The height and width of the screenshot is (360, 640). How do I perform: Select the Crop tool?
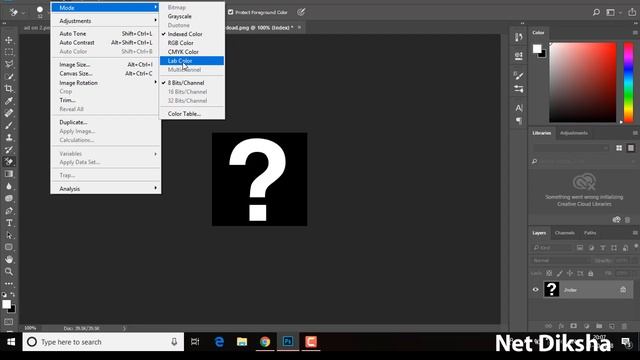9,89
